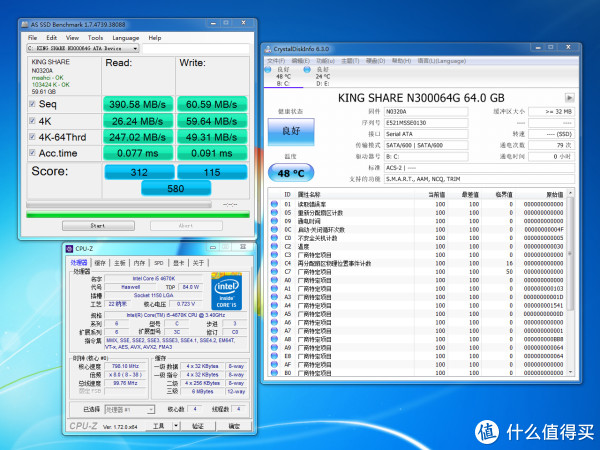The height and width of the screenshot is (450, 600).
Task: Open the Help menu in AS SSD Benchmark
Action: click(155, 38)
